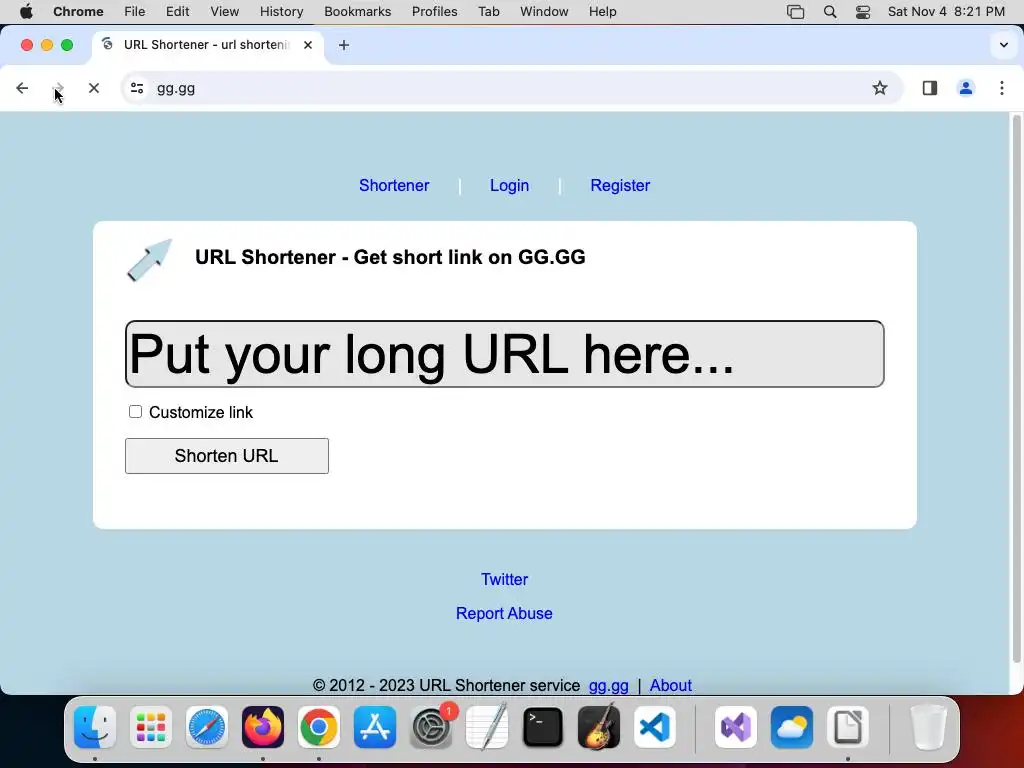Open the Profiles menu

tap(434, 12)
